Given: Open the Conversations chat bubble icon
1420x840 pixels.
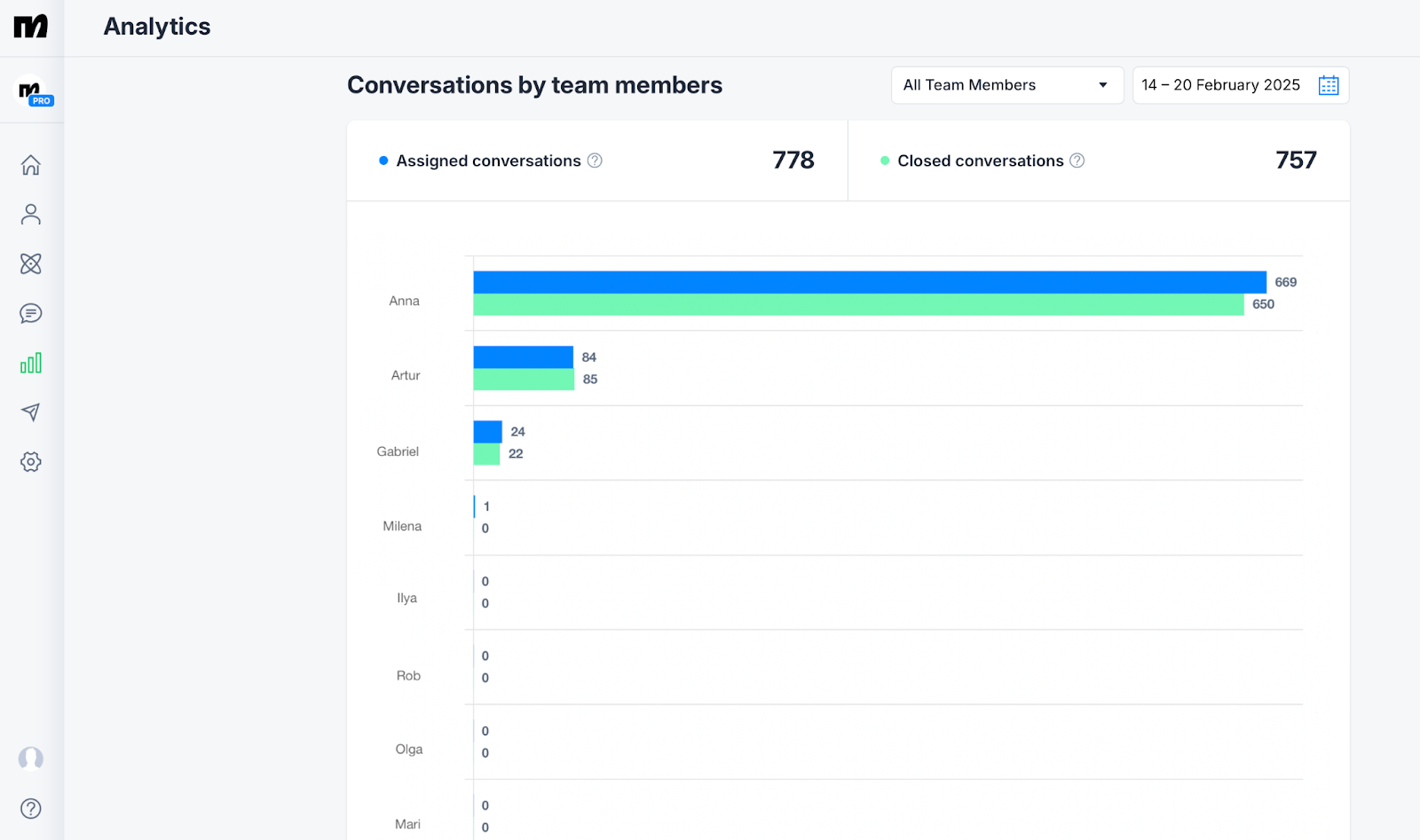Looking at the screenshot, I should pyautogui.click(x=31, y=314).
